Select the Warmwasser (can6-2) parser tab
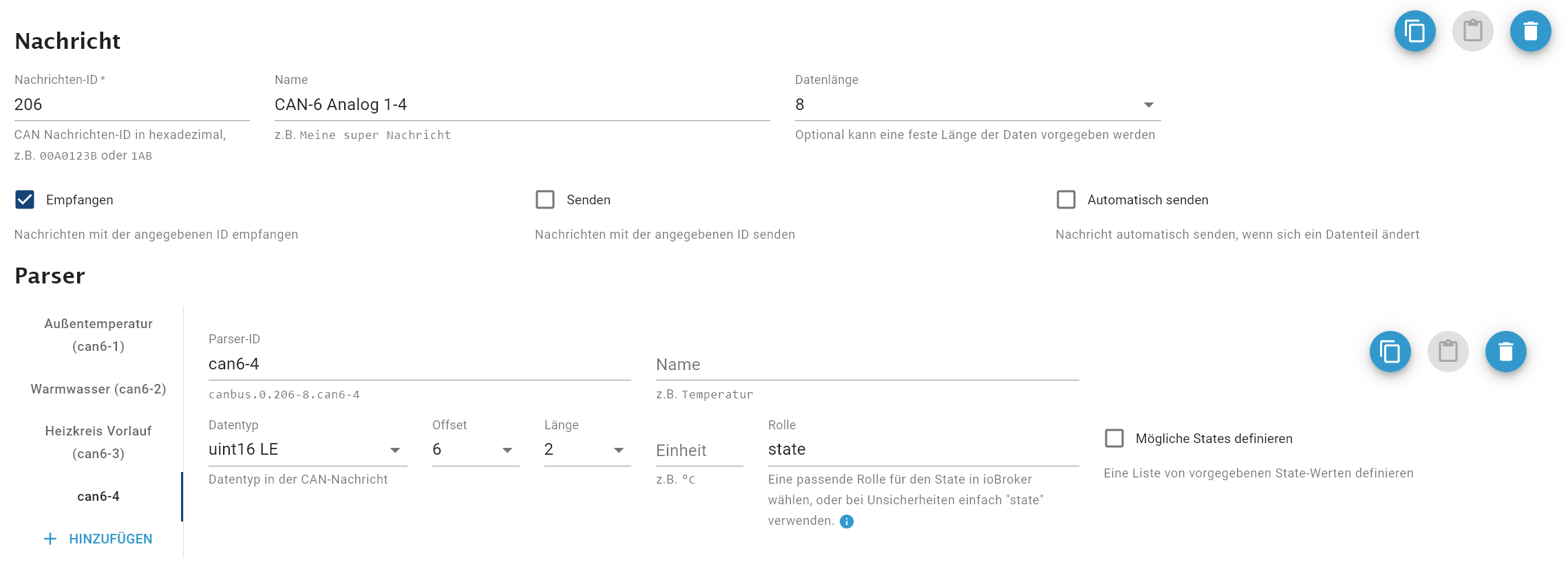This screenshot has width=1568, height=571. tap(98, 389)
